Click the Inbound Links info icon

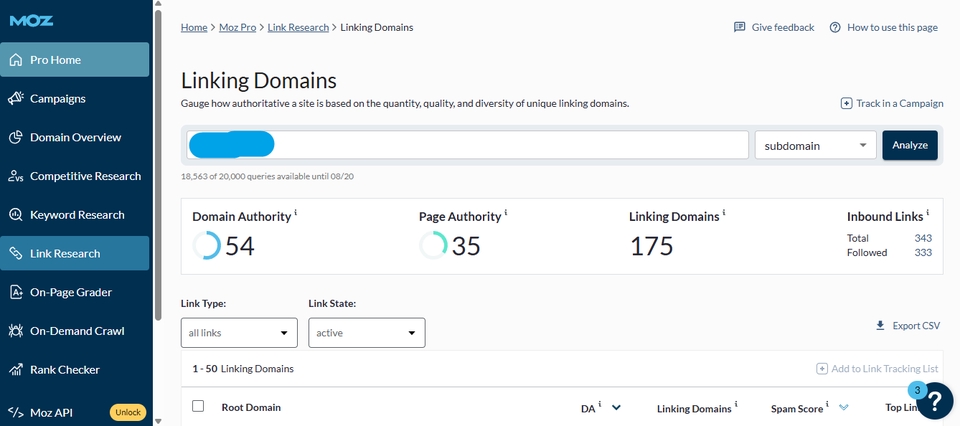tap(928, 213)
